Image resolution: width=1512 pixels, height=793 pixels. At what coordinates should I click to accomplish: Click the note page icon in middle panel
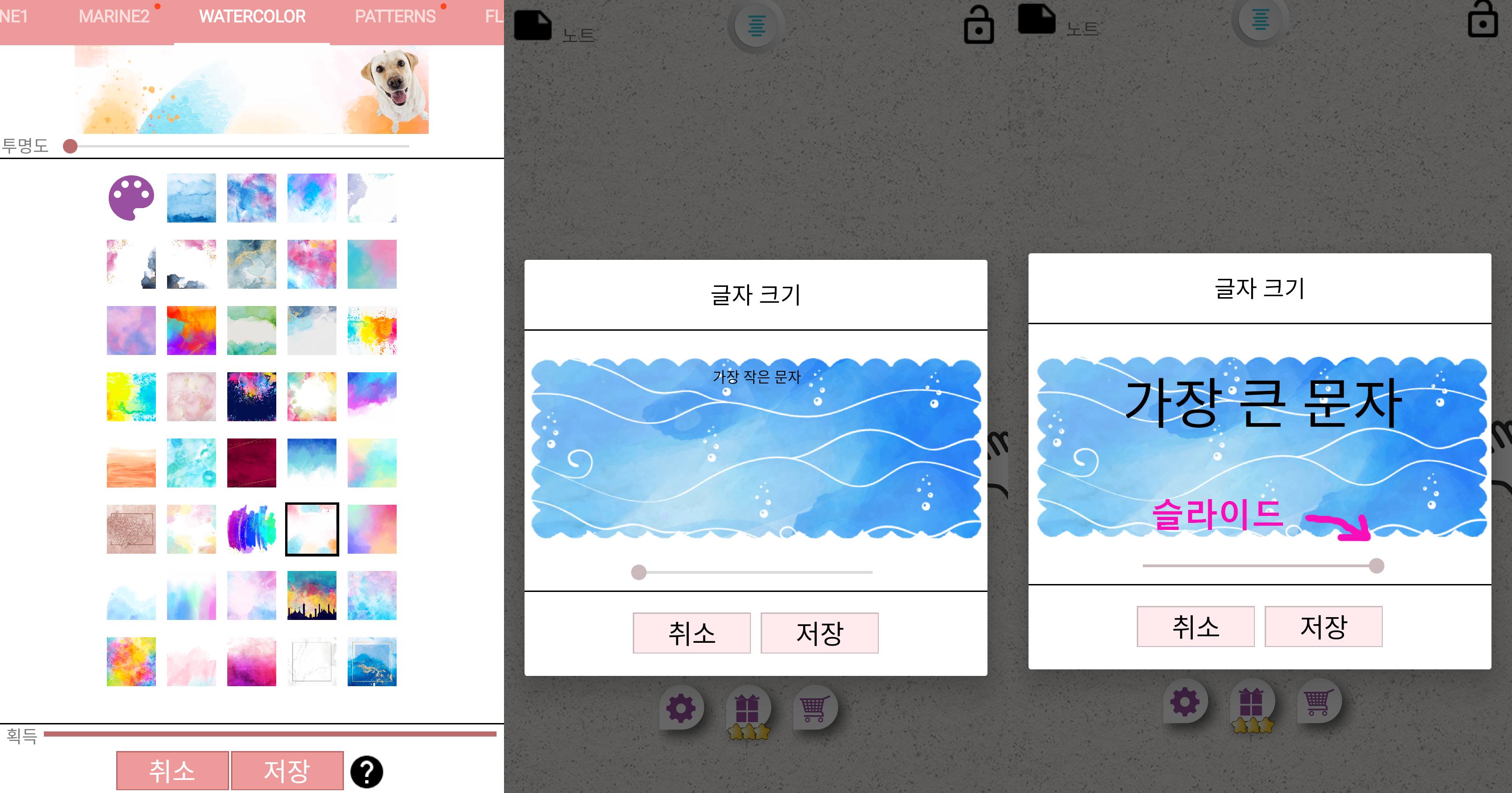point(533,27)
